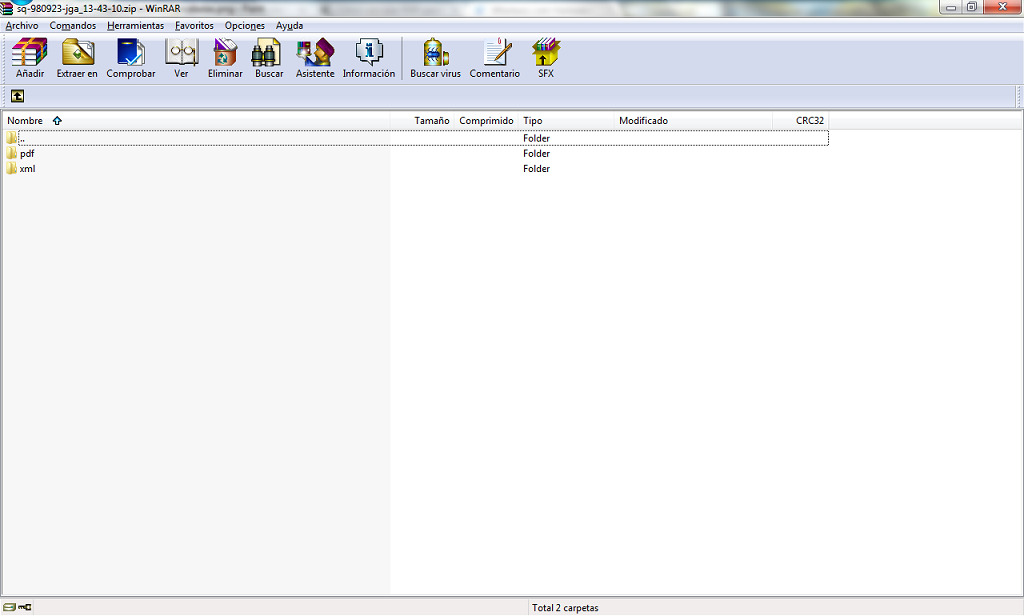Image resolution: width=1024 pixels, height=616 pixels.
Task: Select the xml folder
Action: coord(27,169)
